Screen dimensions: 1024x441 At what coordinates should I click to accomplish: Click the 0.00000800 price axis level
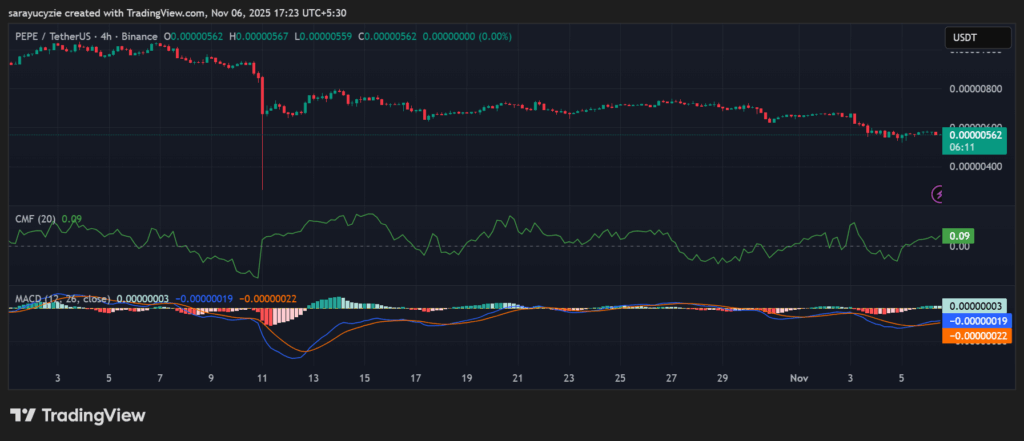(977, 88)
